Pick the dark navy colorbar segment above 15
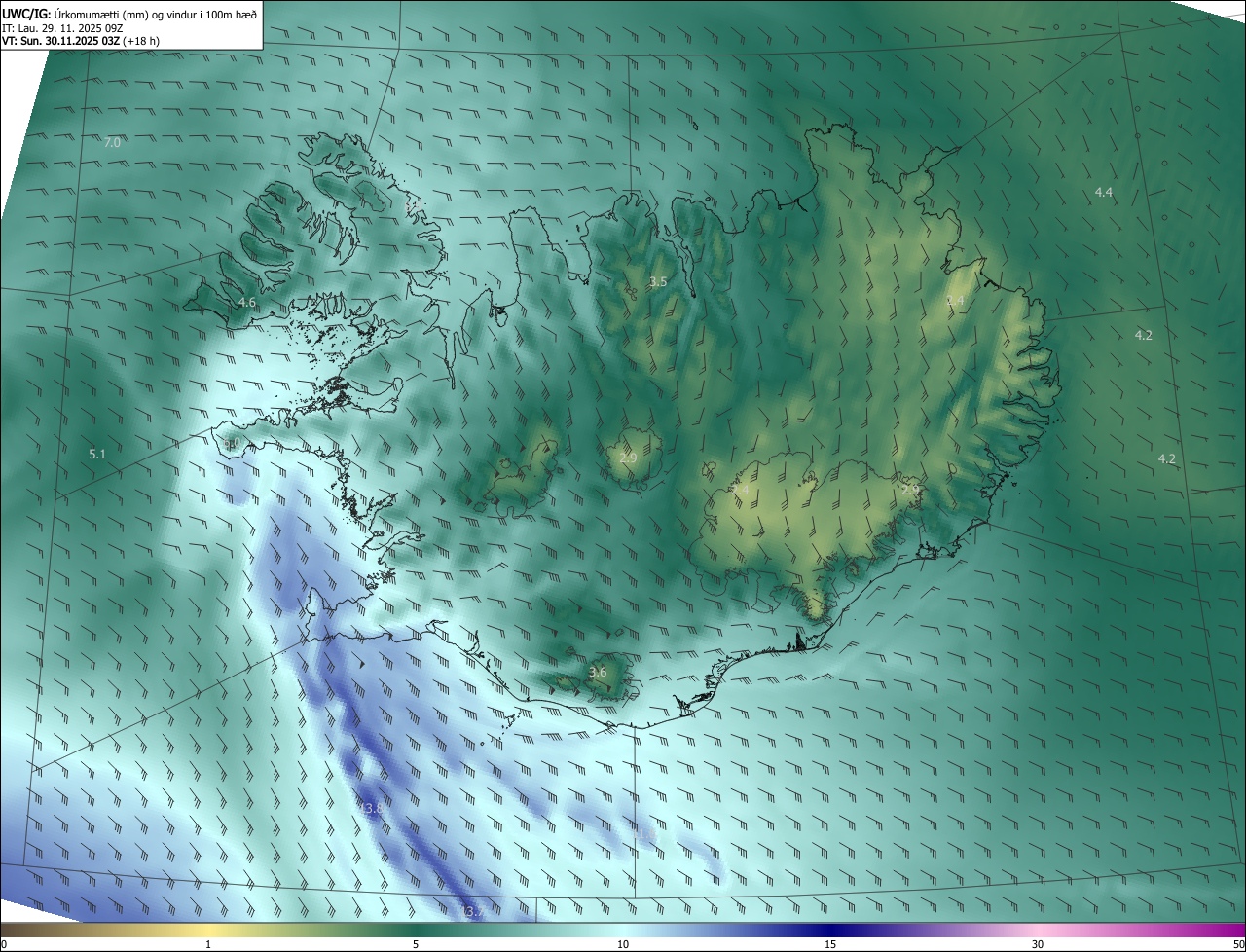 (x=830, y=930)
